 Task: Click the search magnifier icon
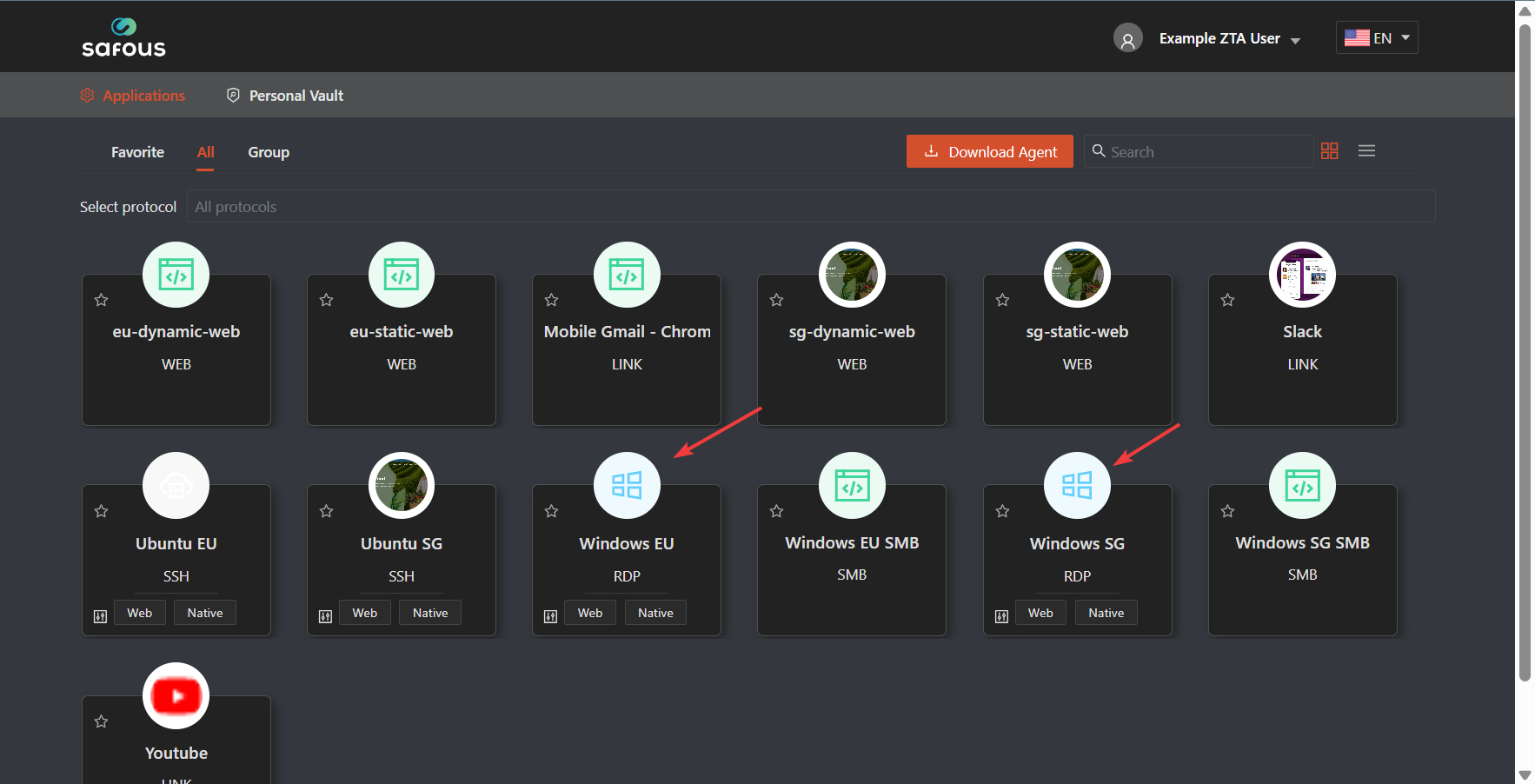click(1099, 151)
